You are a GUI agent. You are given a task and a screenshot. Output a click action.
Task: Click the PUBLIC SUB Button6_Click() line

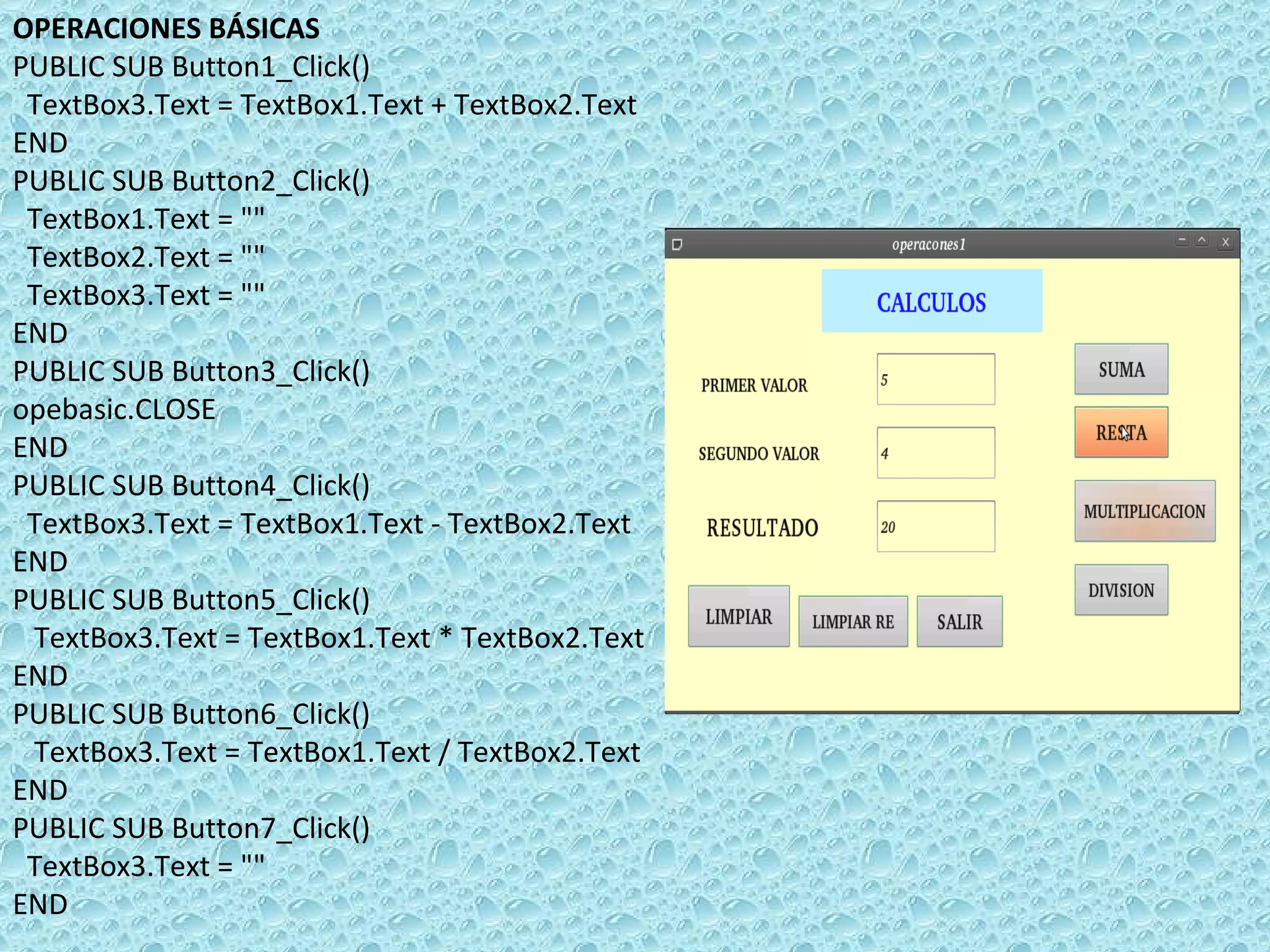coord(191,714)
